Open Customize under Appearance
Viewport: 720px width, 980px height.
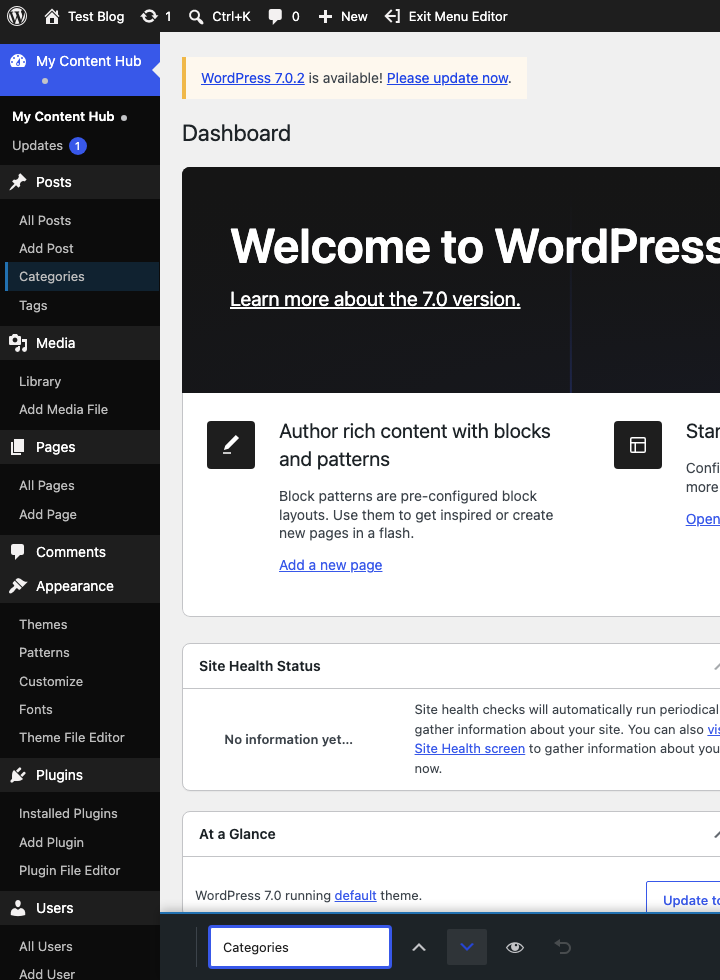coord(51,681)
